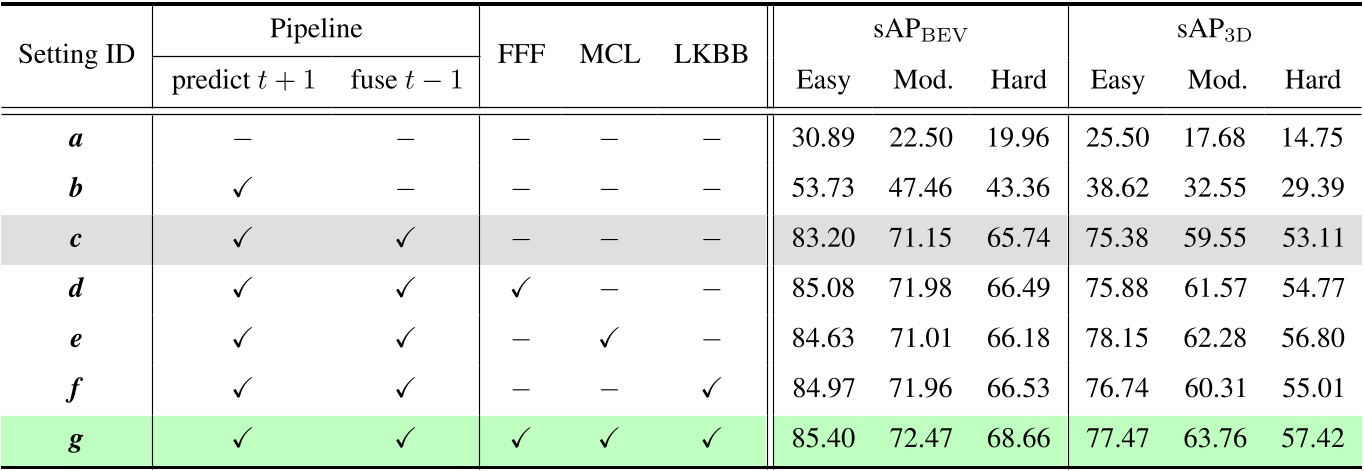Click the LKBB checkmark in row f

coord(711,390)
